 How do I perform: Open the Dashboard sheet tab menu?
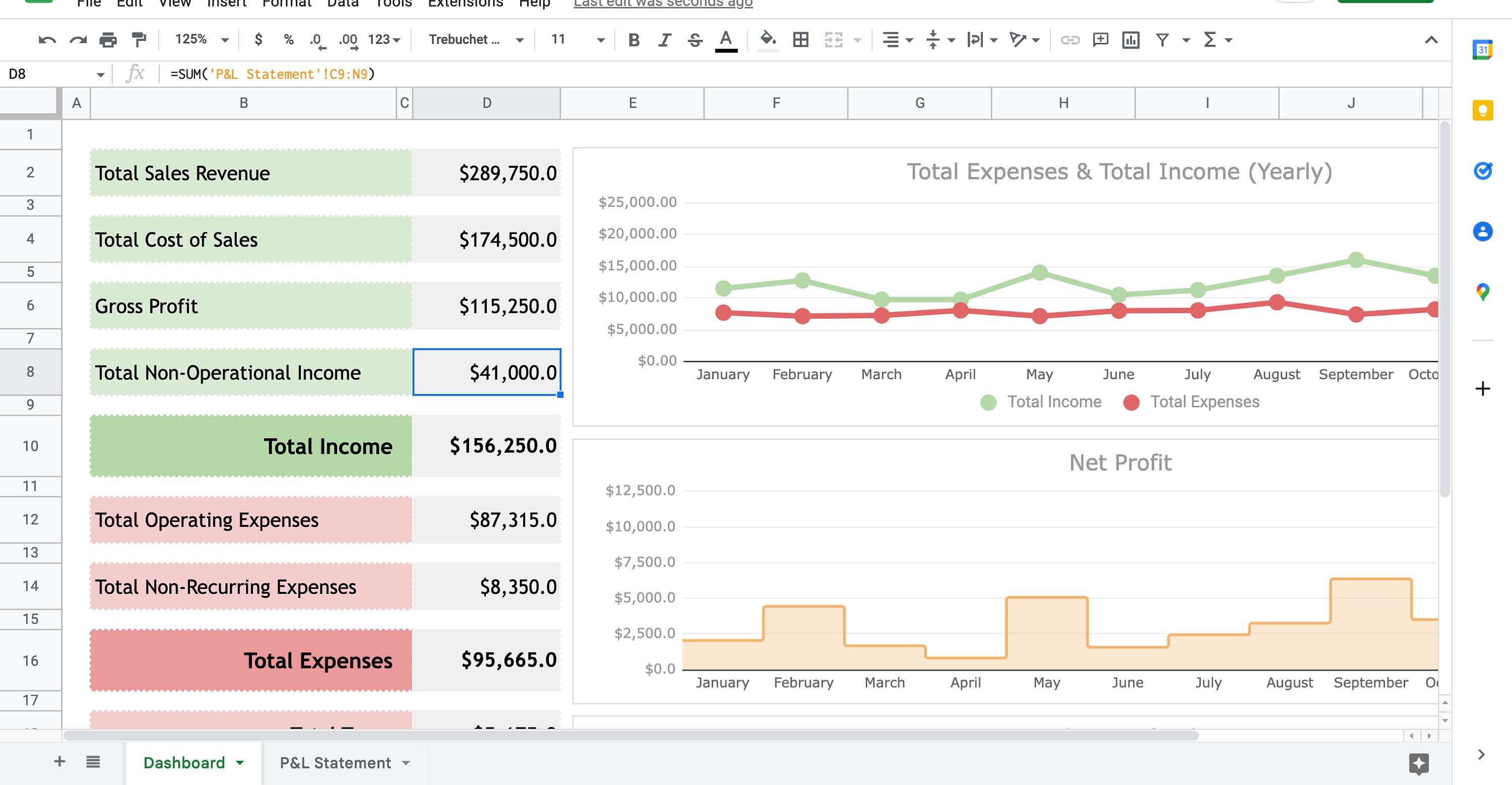(239, 762)
